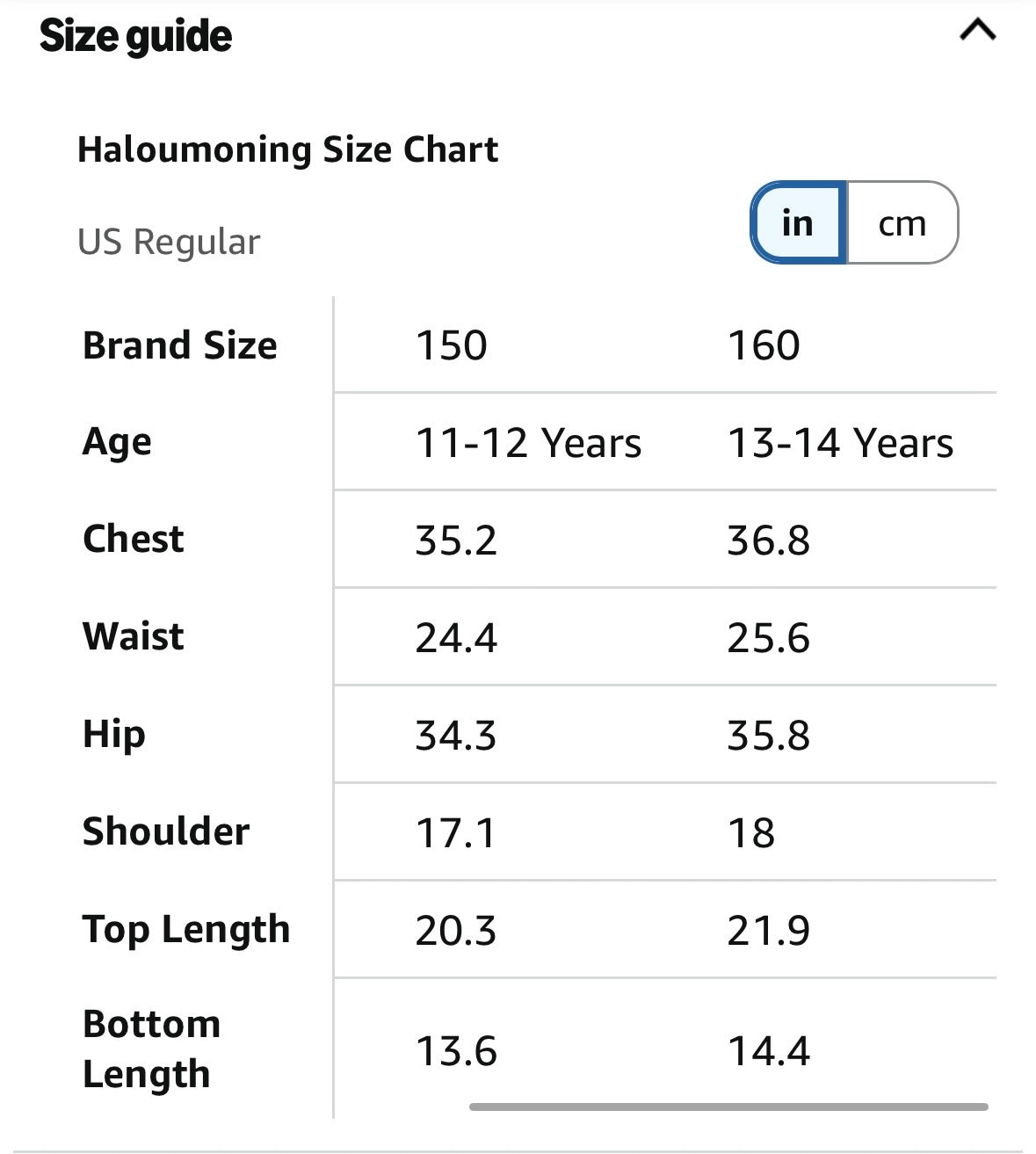Click the Size guide heading
1036x1154 pixels.
click(x=135, y=36)
